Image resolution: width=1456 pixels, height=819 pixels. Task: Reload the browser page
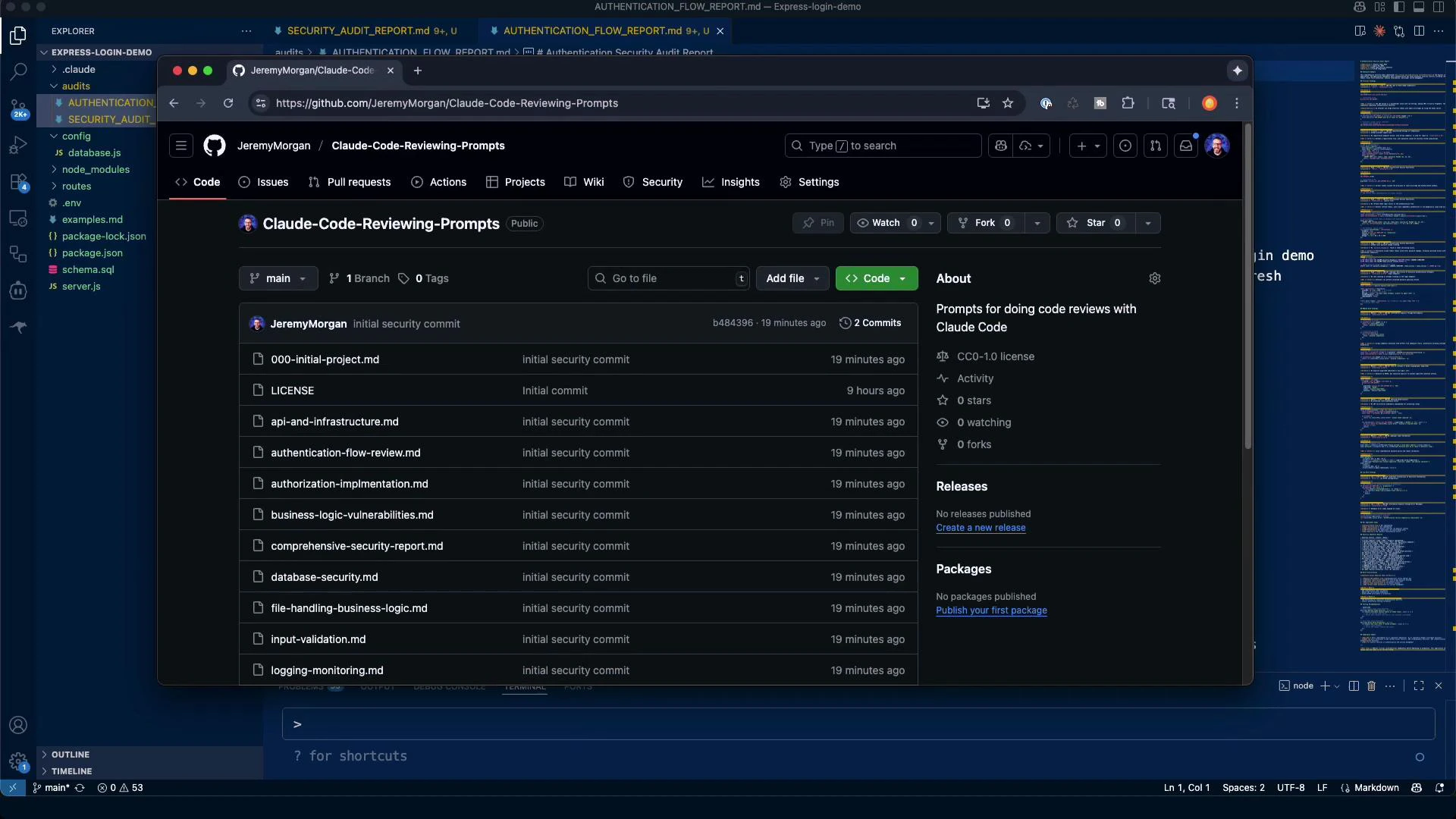pyautogui.click(x=228, y=103)
